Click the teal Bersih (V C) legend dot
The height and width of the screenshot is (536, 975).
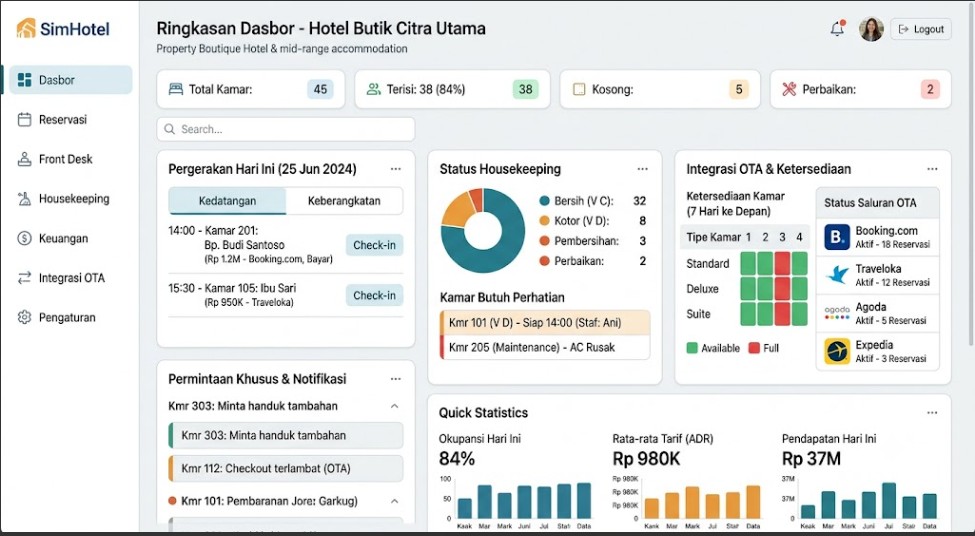pos(544,201)
